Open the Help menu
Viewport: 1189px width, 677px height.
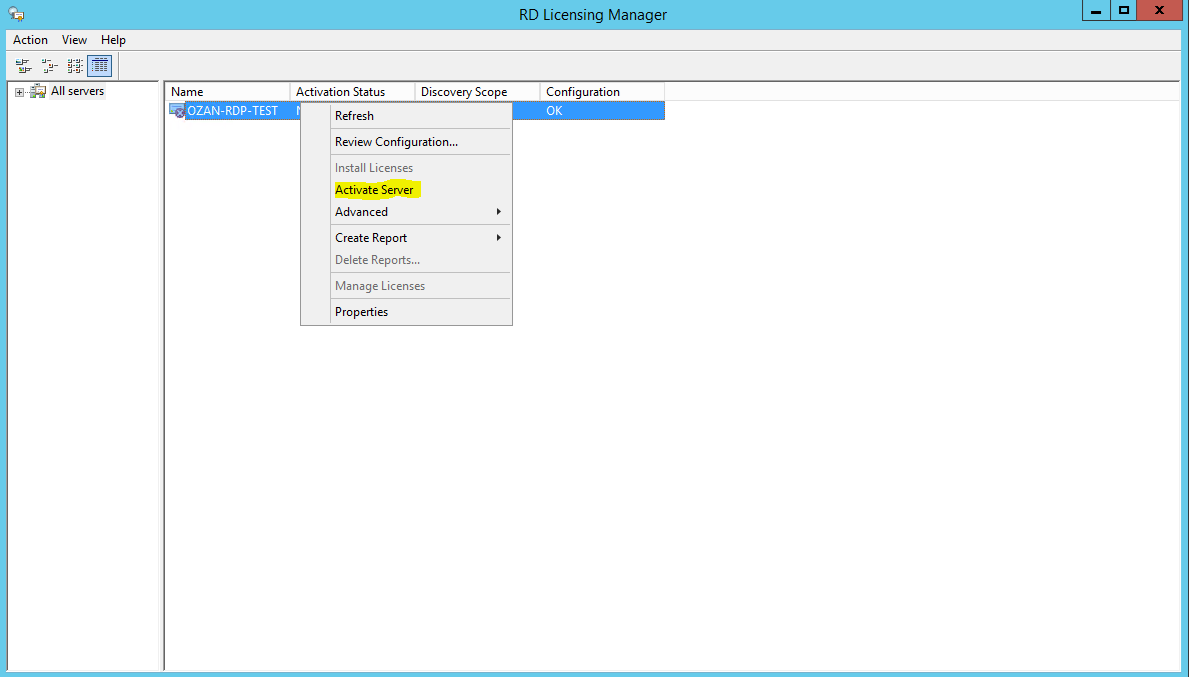click(x=113, y=40)
